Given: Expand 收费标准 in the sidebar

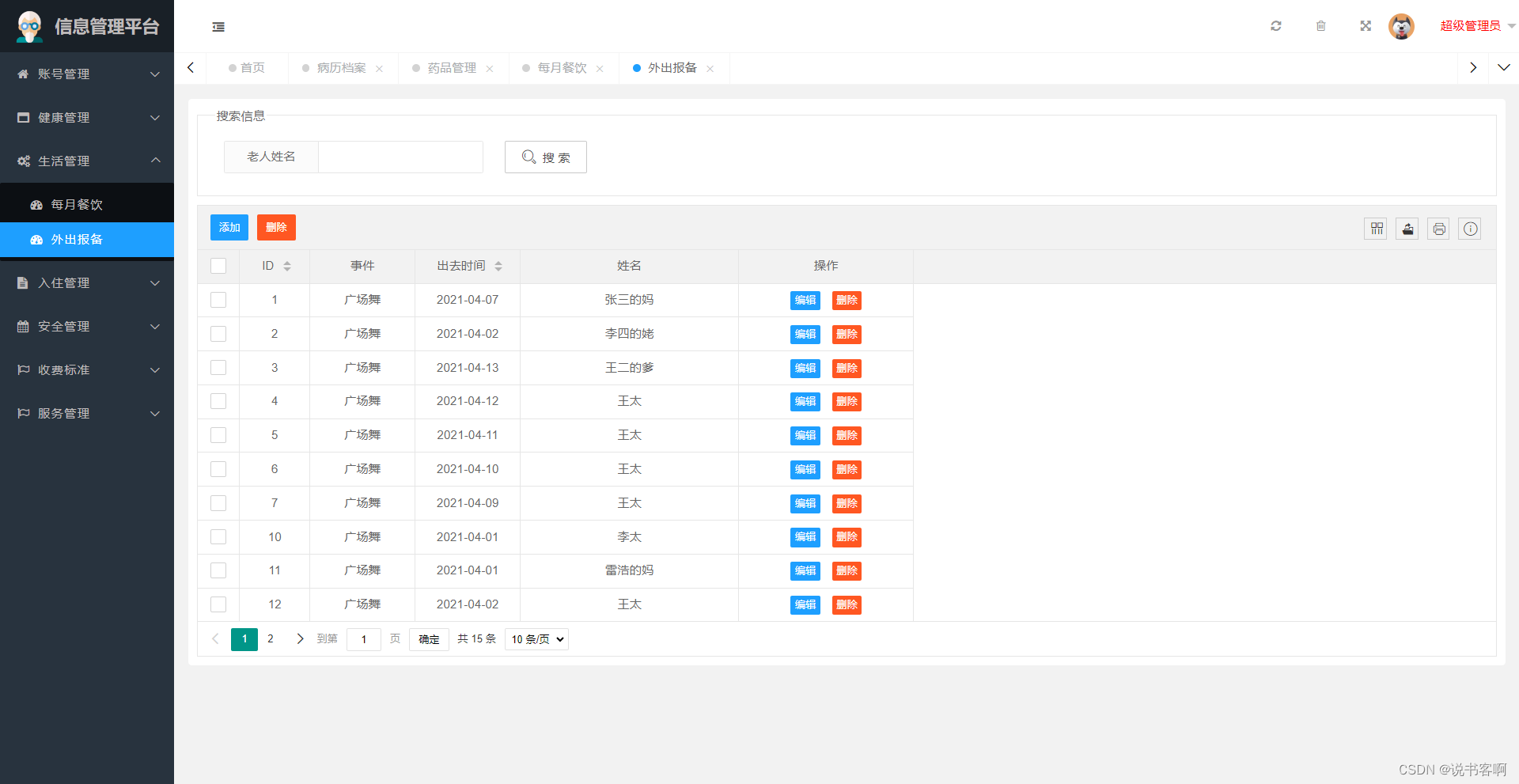Looking at the screenshot, I should click(87, 370).
